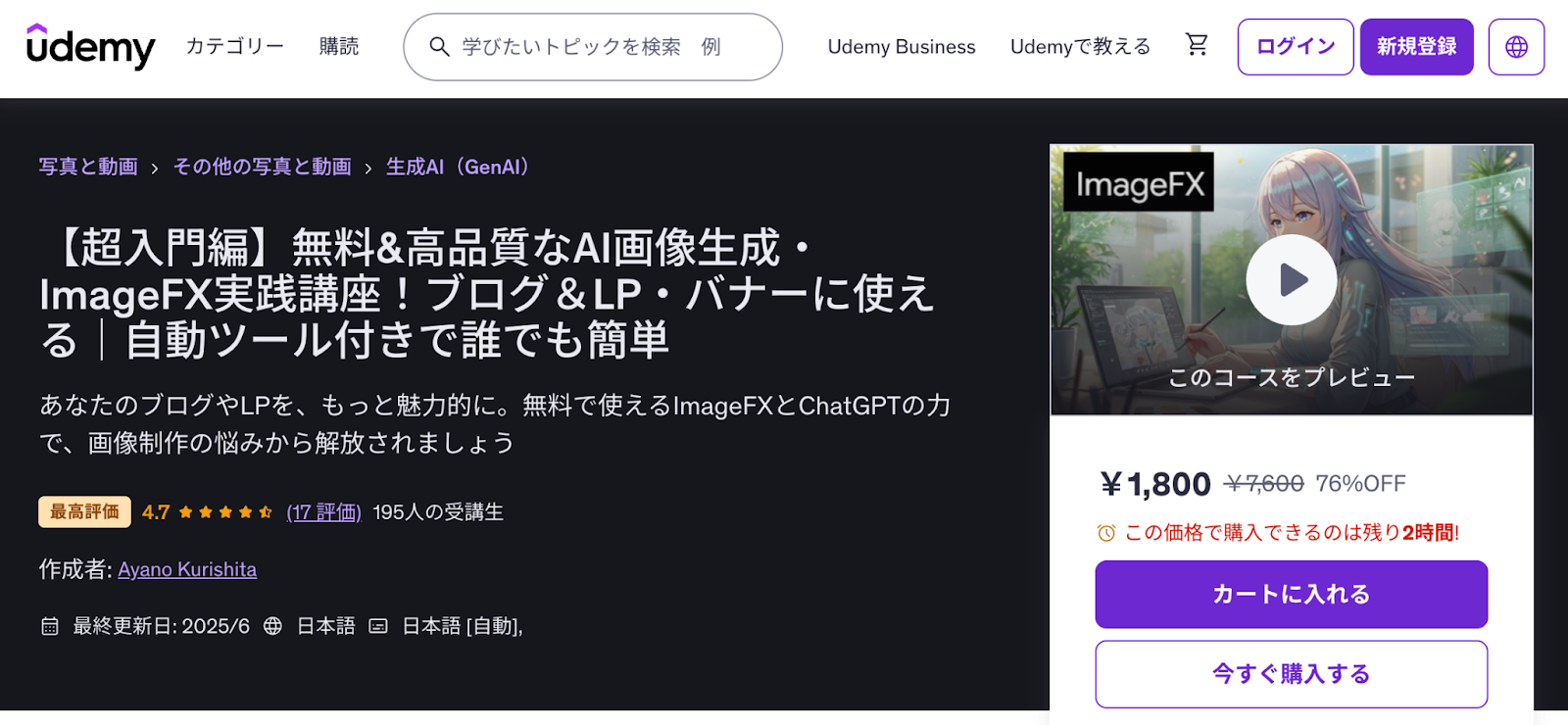Play the course preview video
Screen dimensions: 1568x725
point(1291,279)
